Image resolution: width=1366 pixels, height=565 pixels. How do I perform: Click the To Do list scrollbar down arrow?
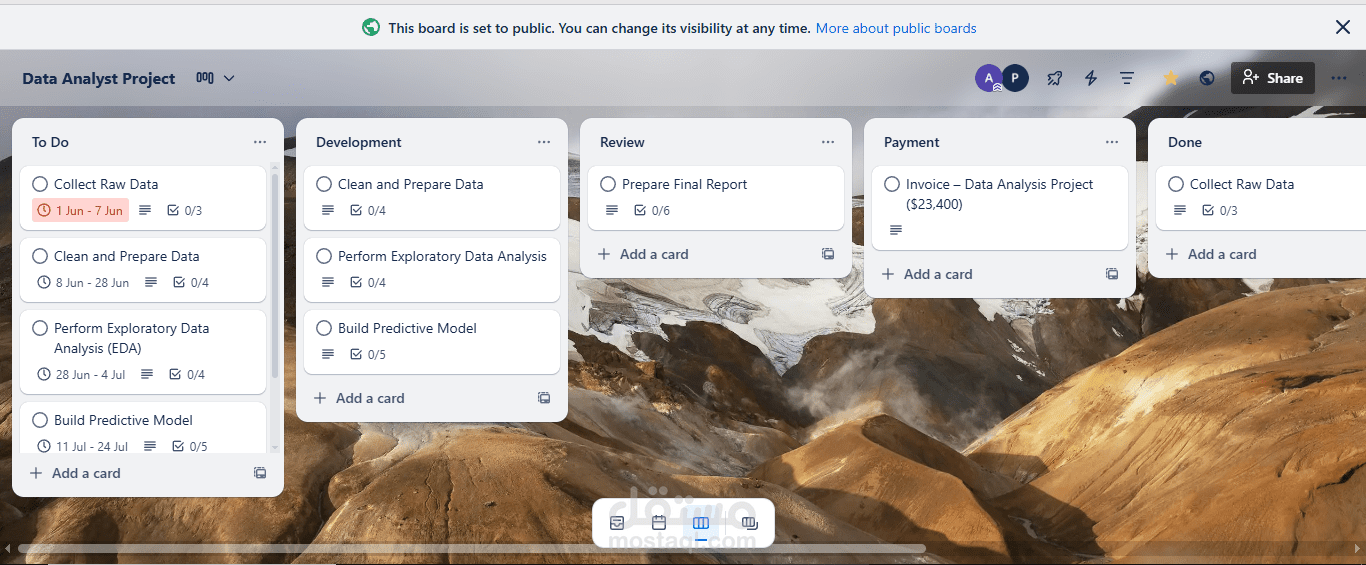275,448
